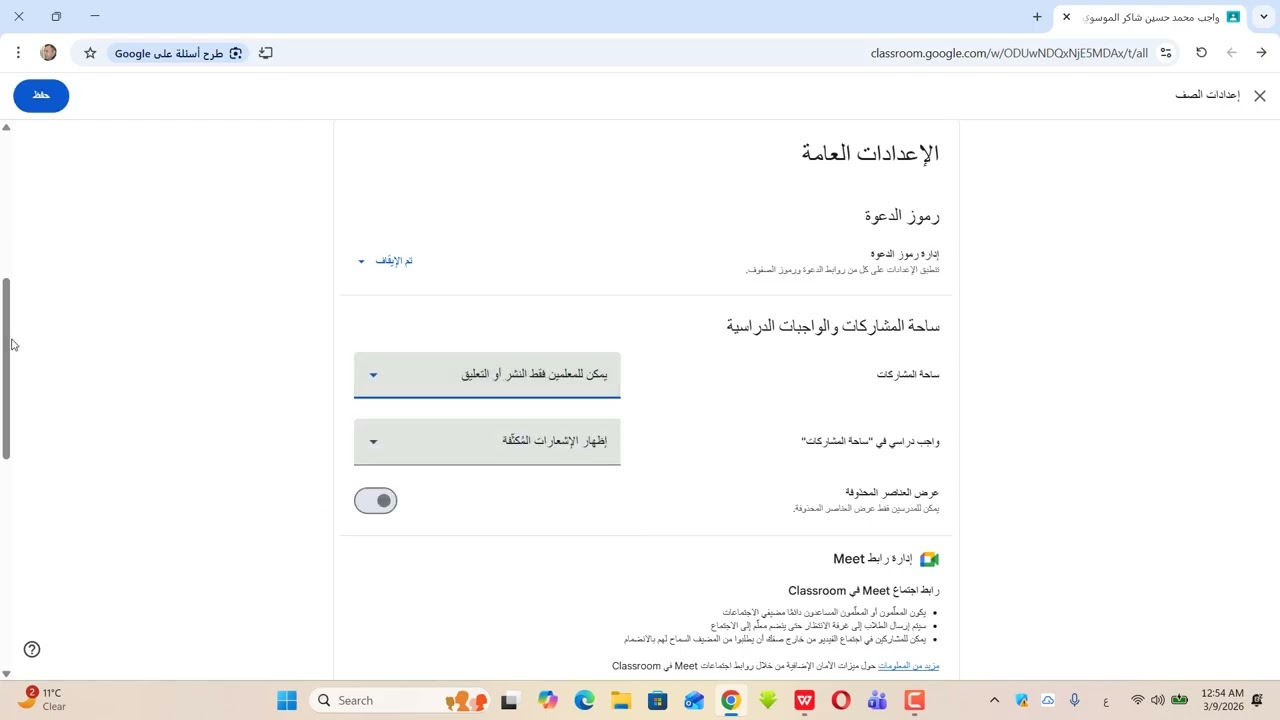Screen dimensions: 1280x720
Task: Open the invite codes management dropdown (تم الإيقاف)
Action: click(386, 261)
